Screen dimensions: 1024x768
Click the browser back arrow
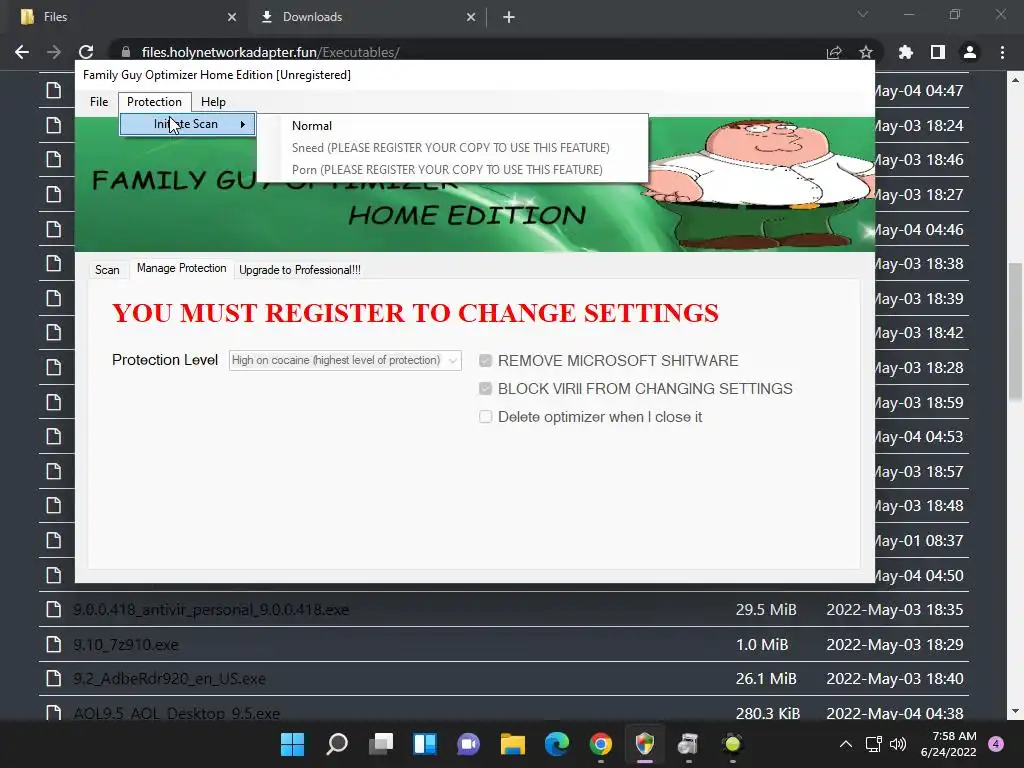click(22, 52)
